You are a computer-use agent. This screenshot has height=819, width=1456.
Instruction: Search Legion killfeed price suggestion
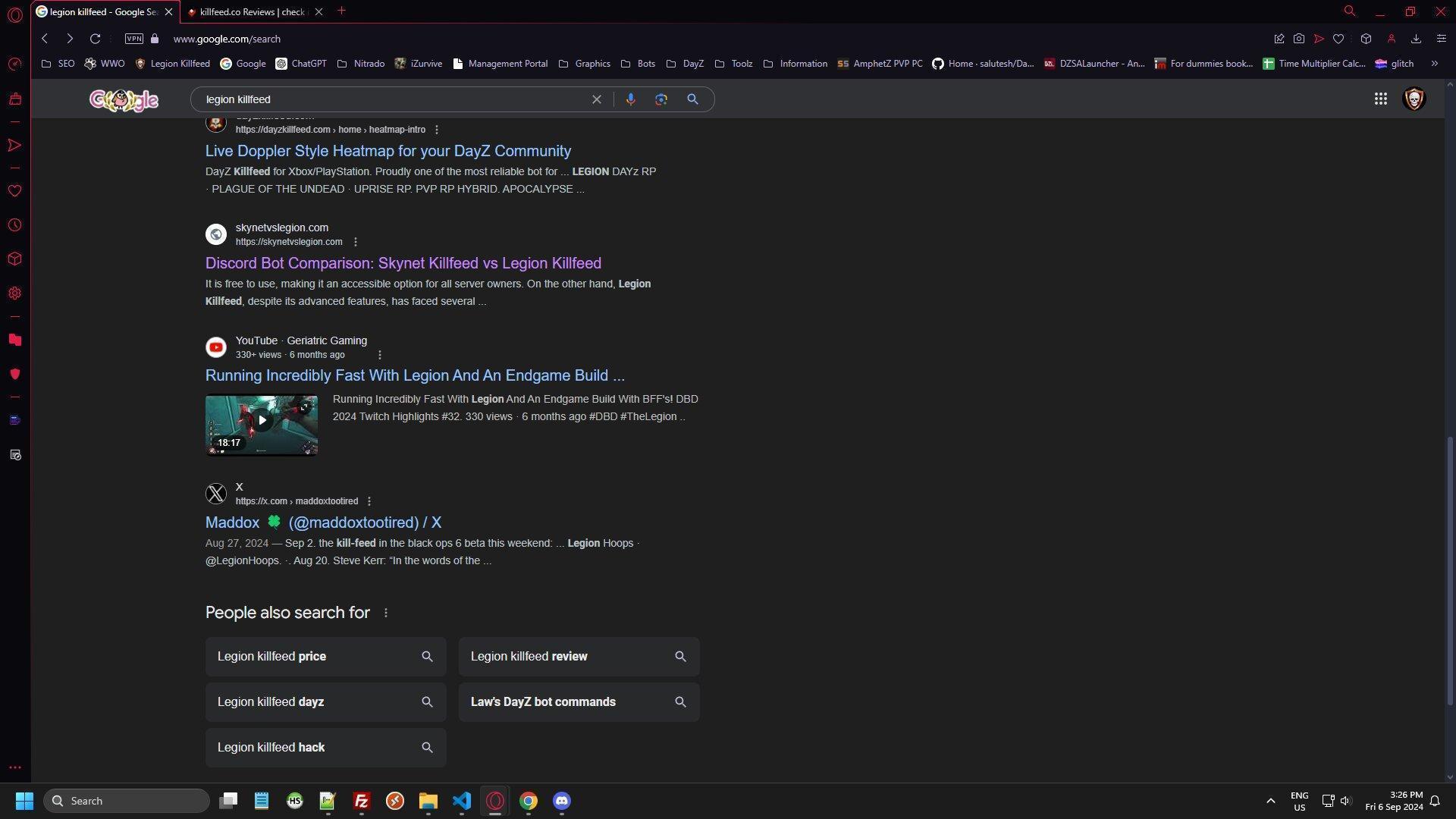pos(325,657)
